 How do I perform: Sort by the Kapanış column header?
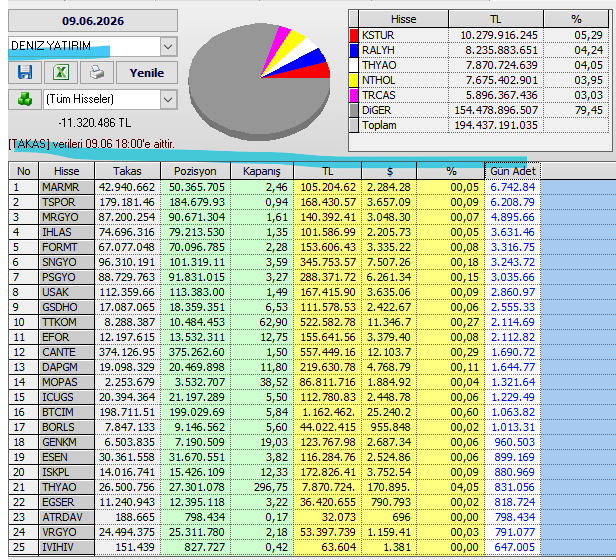click(262, 171)
